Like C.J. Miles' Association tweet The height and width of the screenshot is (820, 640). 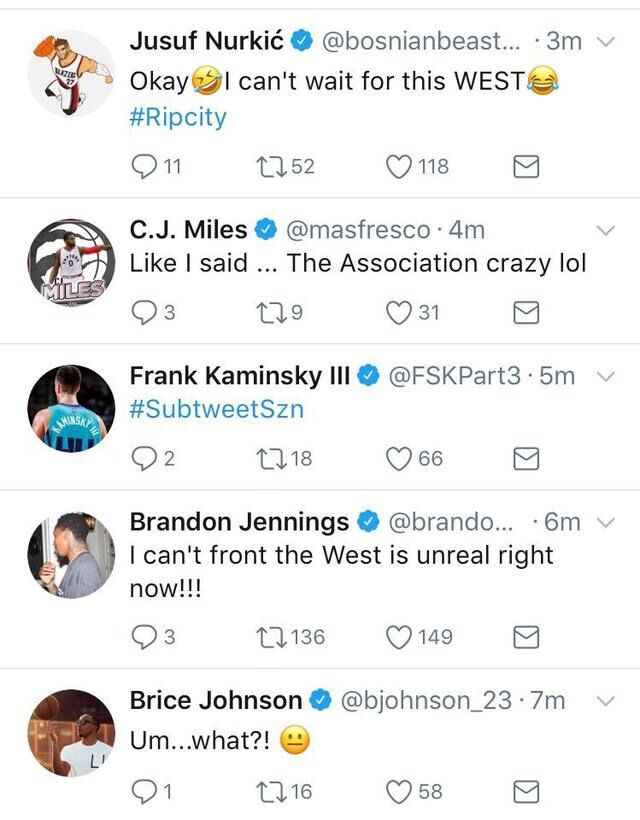[x=400, y=313]
